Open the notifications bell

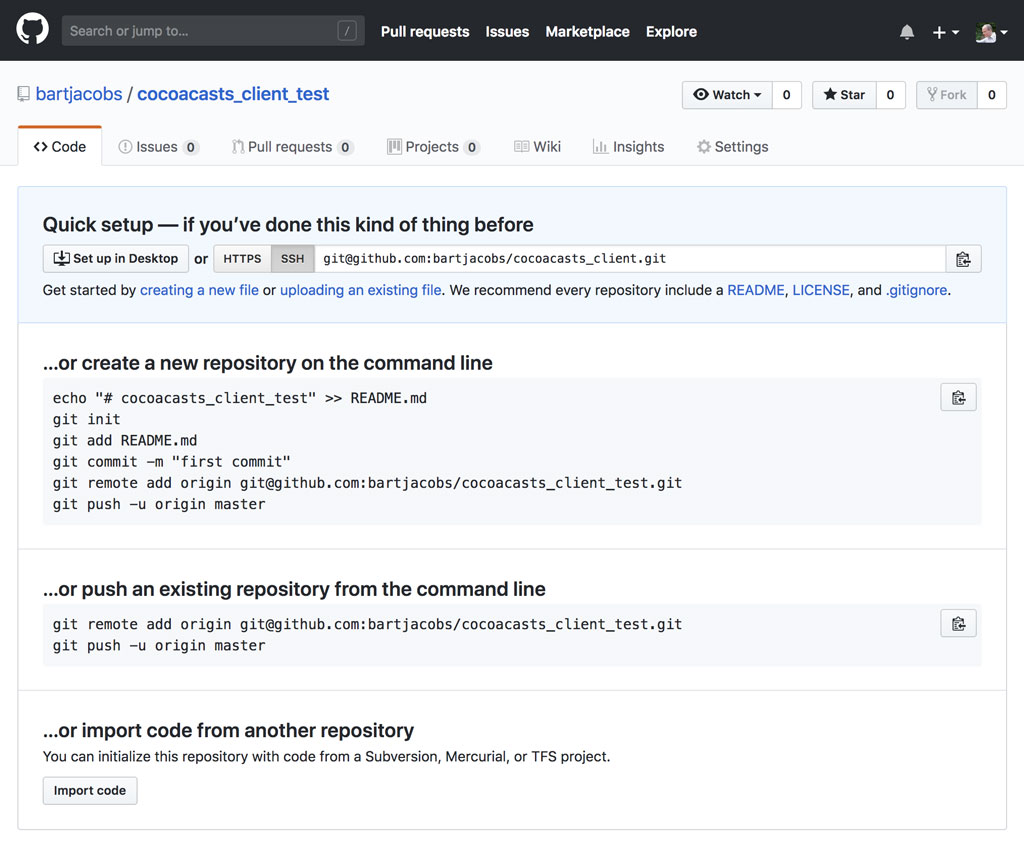click(907, 32)
